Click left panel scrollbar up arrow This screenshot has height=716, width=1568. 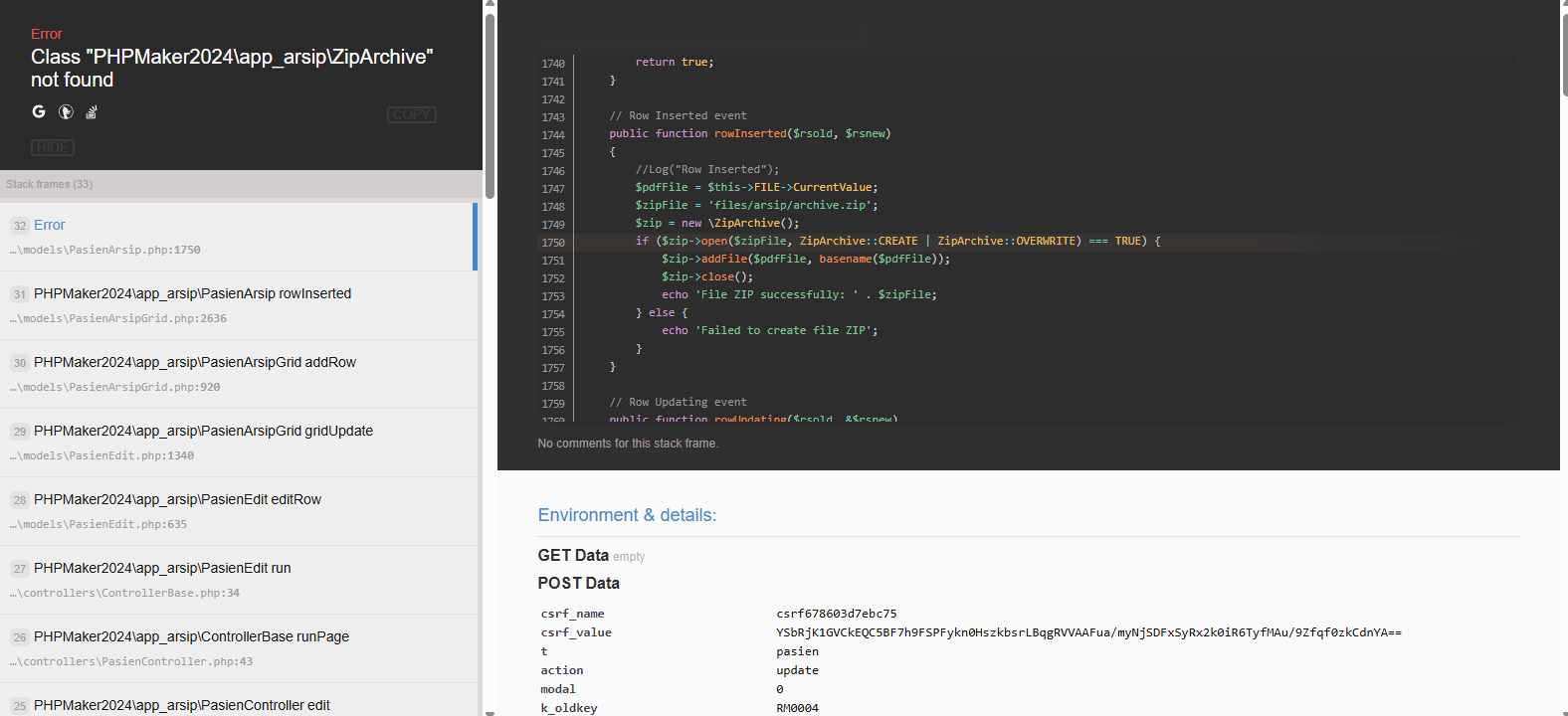[490, 5]
